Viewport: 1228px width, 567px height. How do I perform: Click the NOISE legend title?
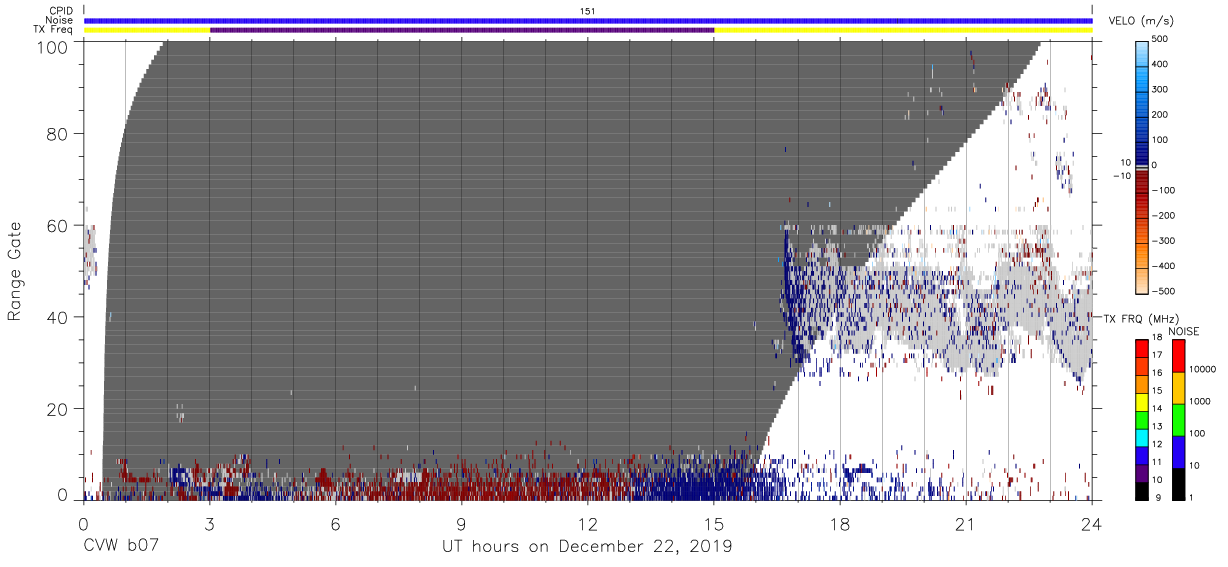point(1183,331)
